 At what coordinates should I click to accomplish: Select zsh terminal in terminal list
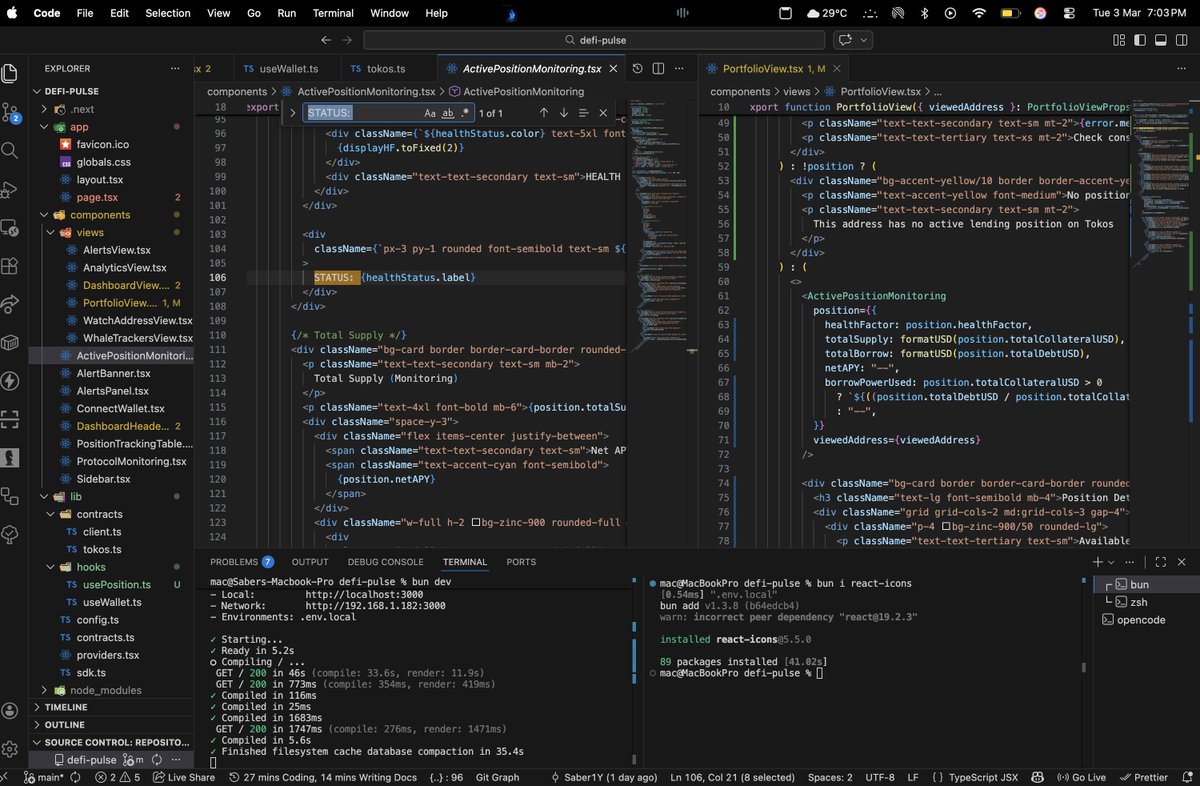pos(1138,602)
